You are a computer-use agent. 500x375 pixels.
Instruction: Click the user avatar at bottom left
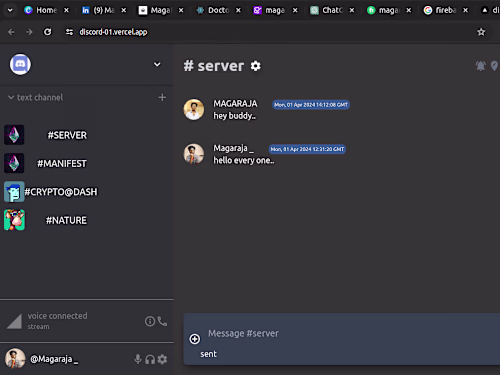(x=15, y=359)
